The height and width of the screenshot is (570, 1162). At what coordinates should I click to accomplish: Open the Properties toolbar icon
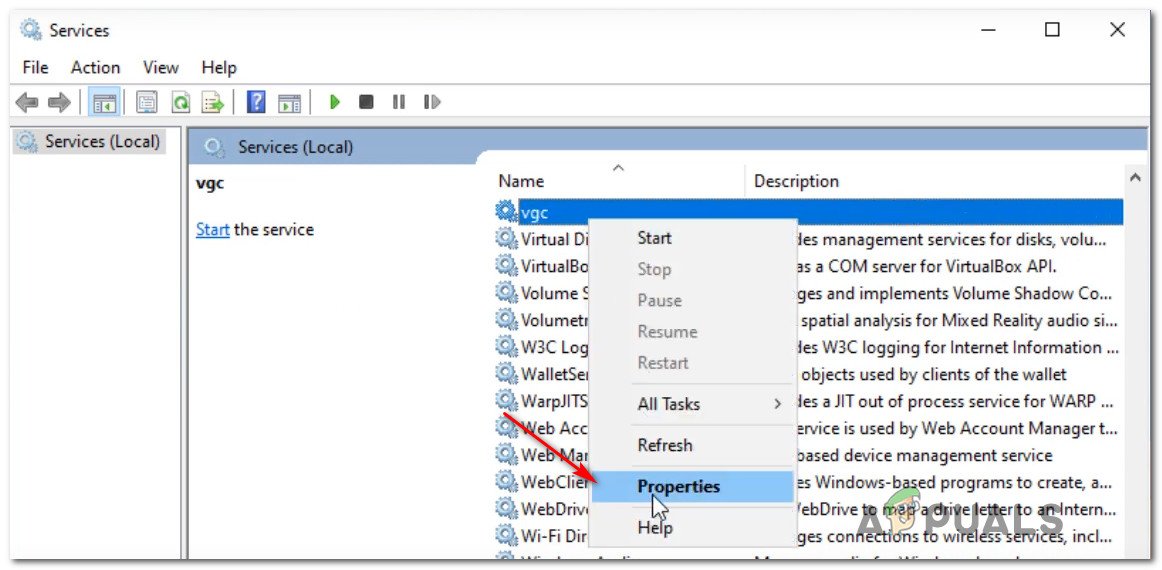coord(147,102)
